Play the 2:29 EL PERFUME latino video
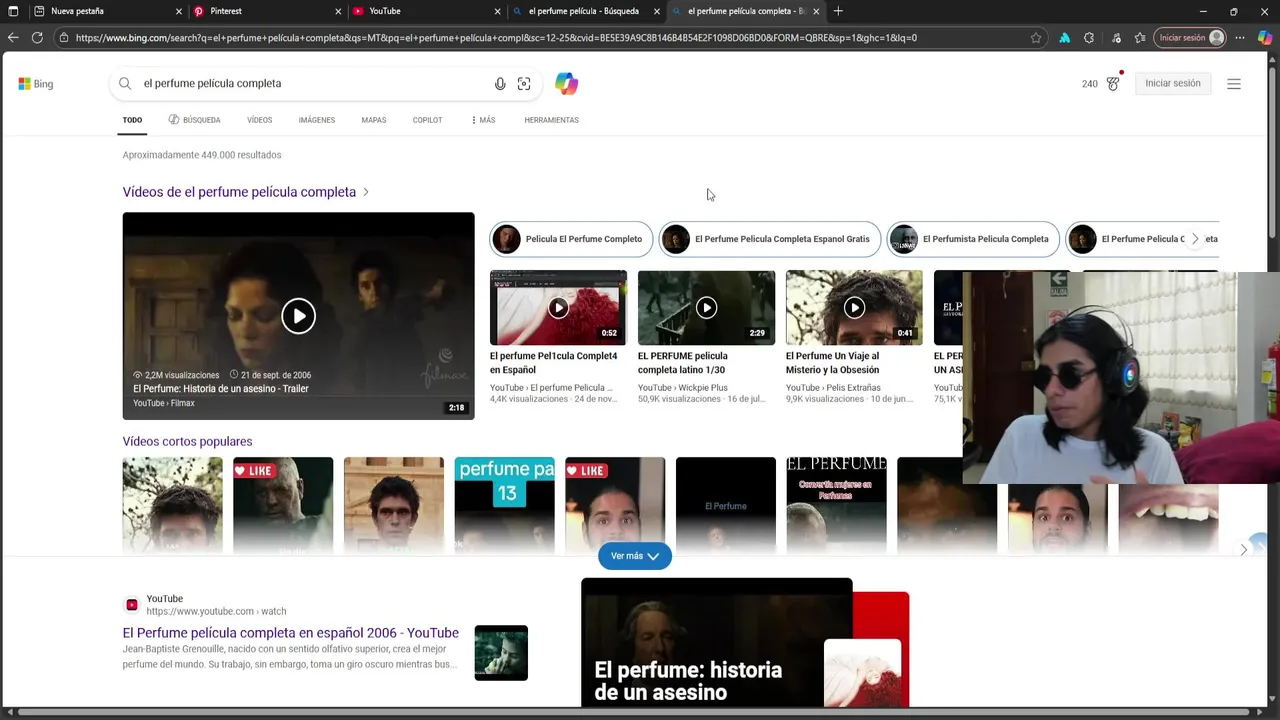 [x=706, y=308]
